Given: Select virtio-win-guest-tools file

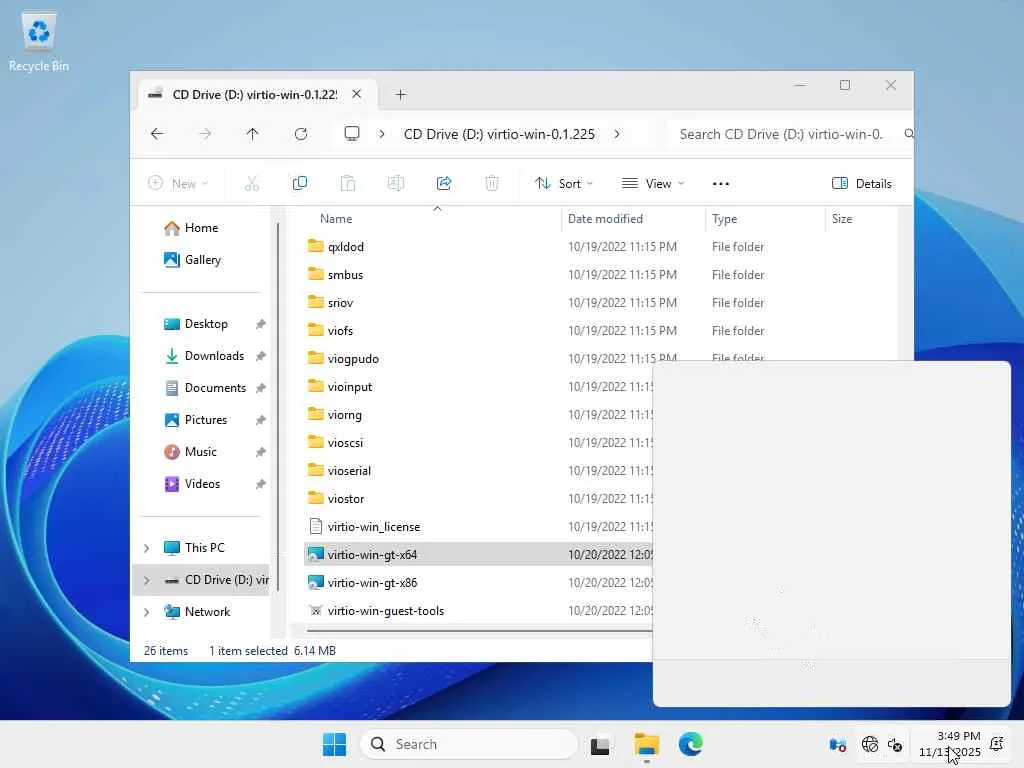Looking at the screenshot, I should [x=385, y=611].
